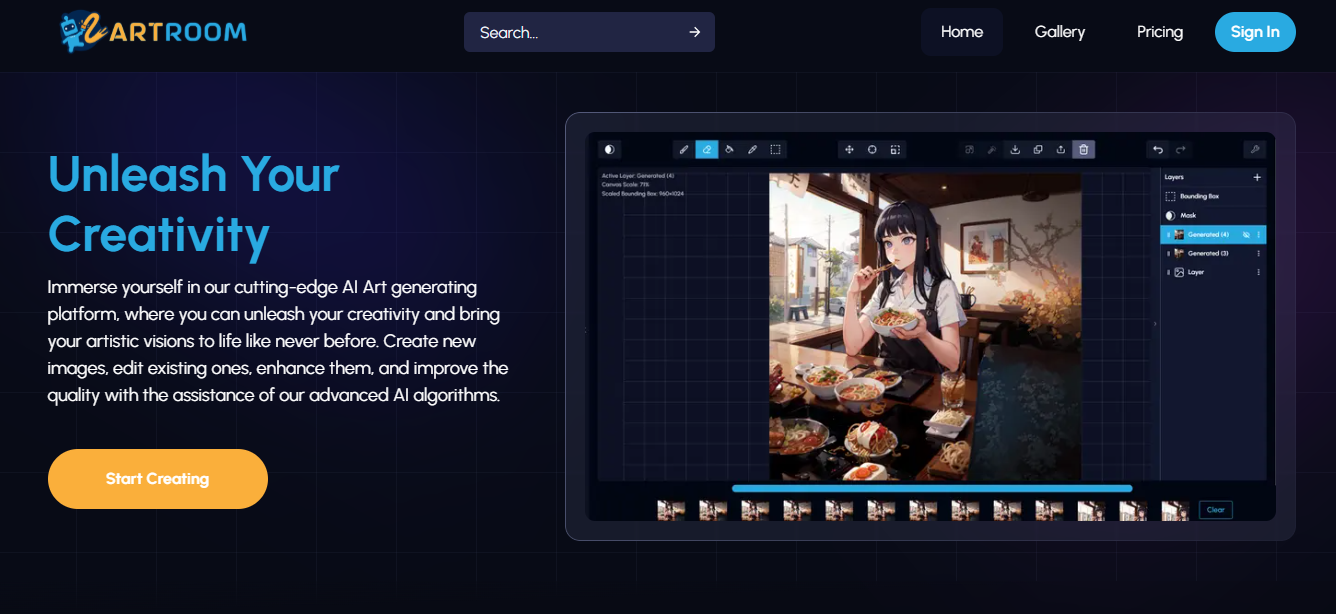Expand the left side panel chevron
This screenshot has width=1336, height=614.
587,330
